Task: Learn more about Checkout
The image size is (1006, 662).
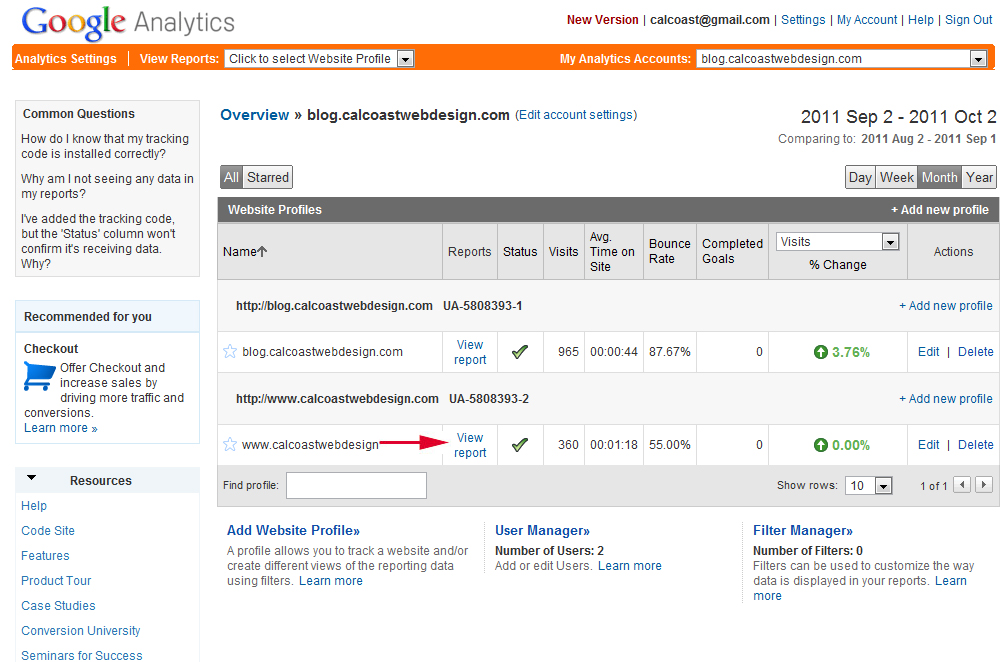Action: pyautogui.click(x=60, y=428)
